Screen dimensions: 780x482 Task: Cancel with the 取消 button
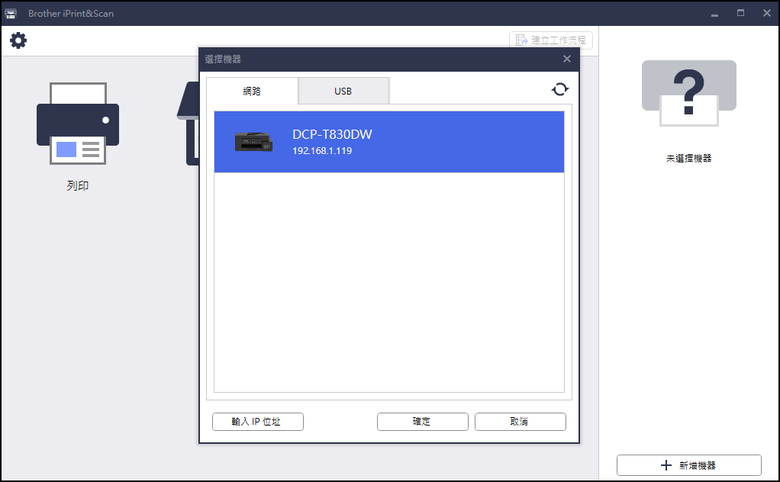tap(520, 422)
